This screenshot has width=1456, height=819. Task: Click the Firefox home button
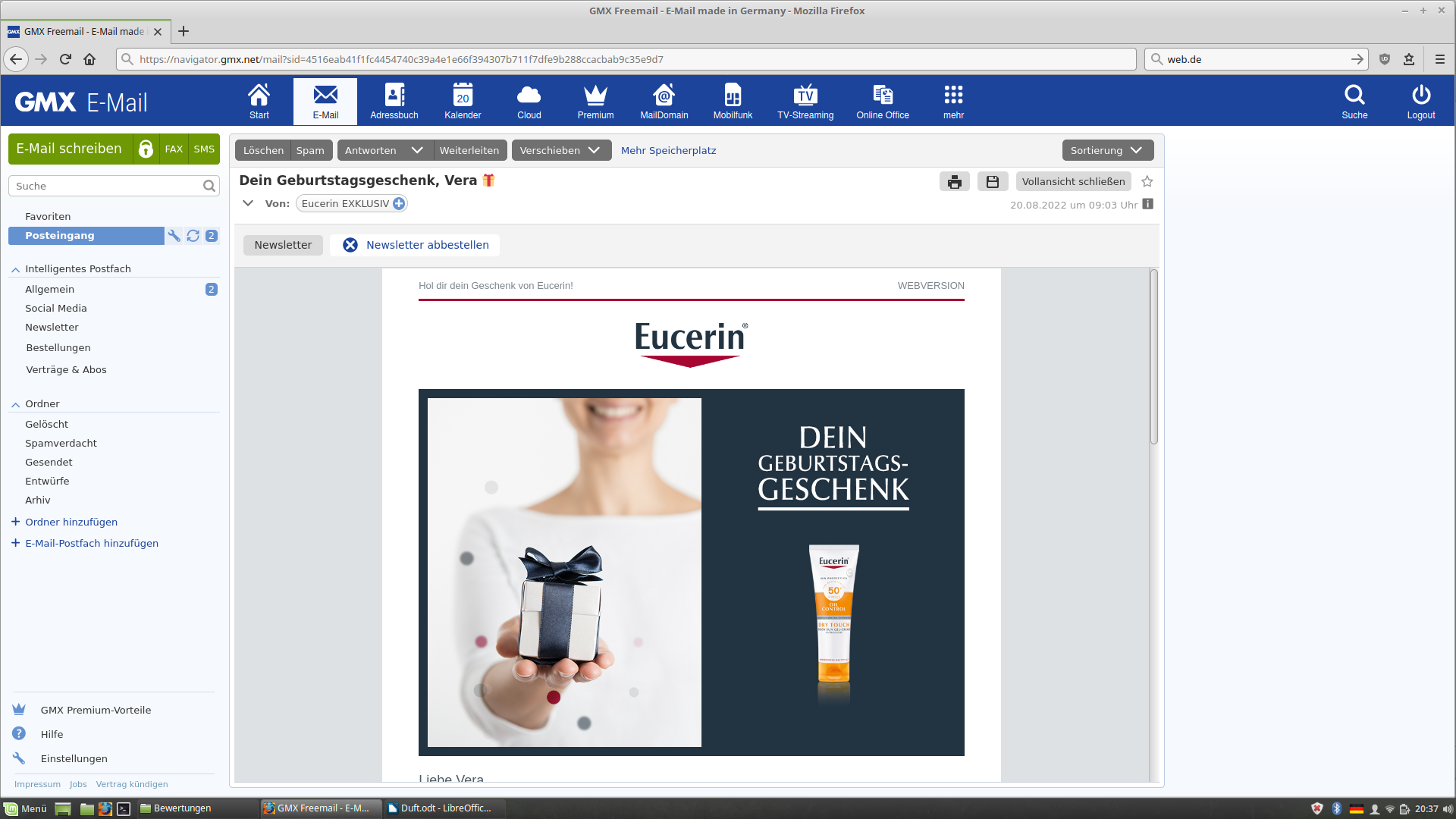89,59
